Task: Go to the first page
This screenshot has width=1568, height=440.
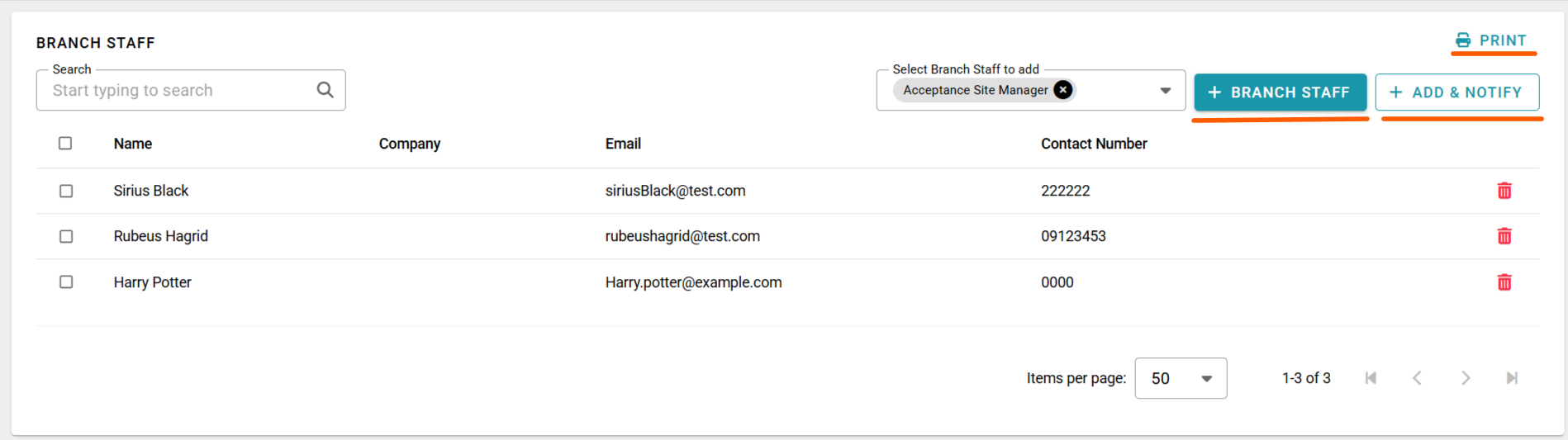Action: pos(1371,378)
